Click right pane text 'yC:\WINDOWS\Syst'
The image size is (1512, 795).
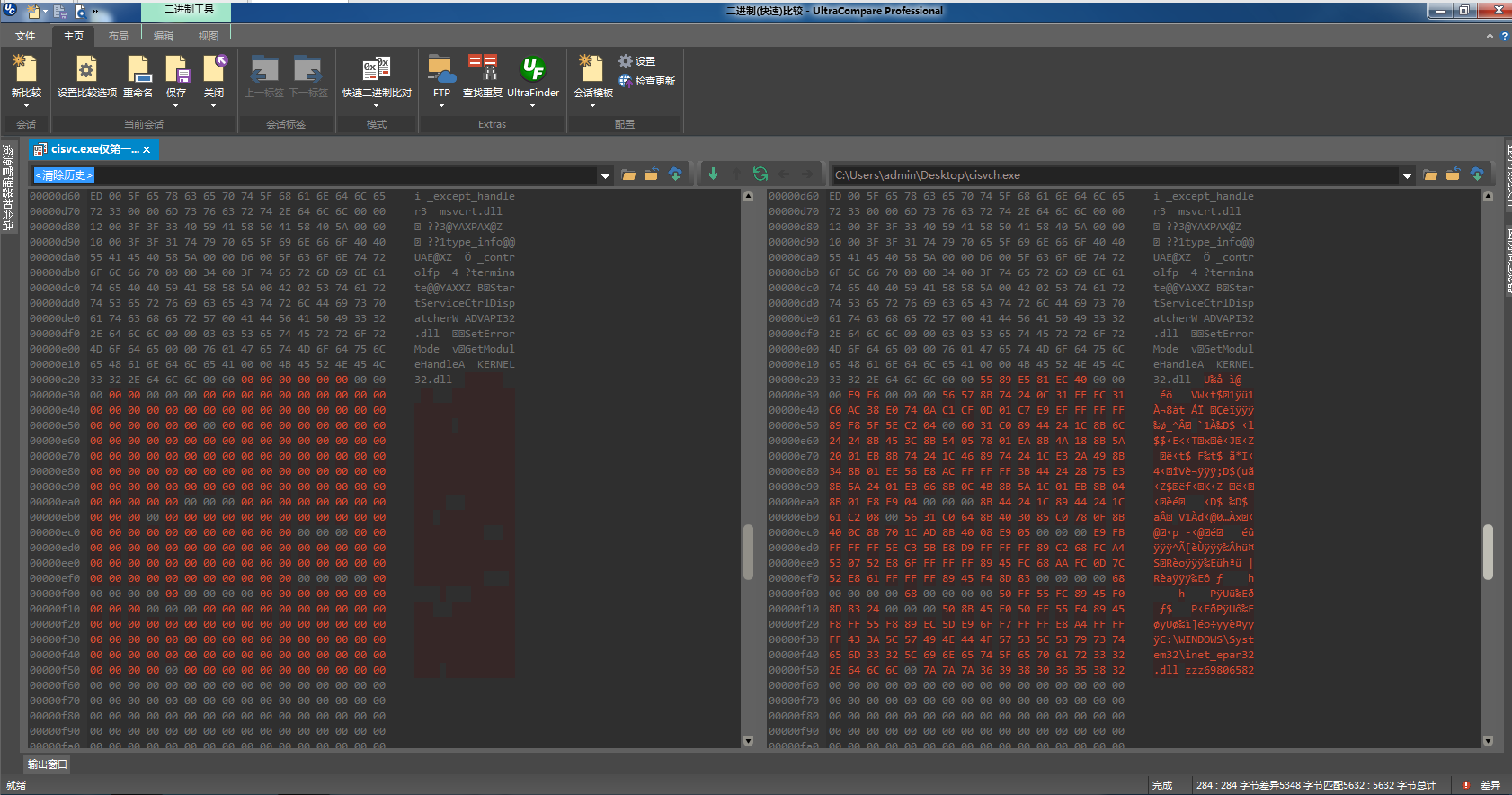point(1203,639)
